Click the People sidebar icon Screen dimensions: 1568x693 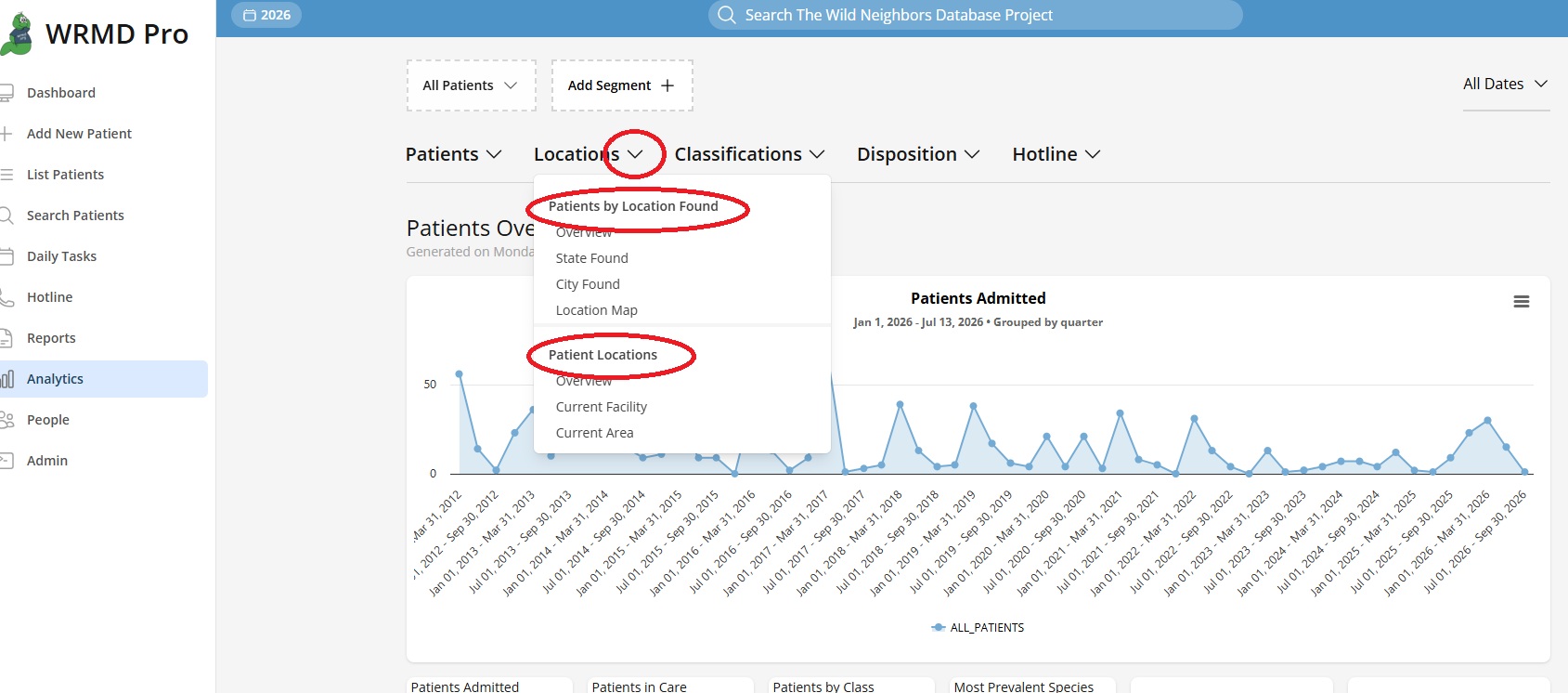7,420
